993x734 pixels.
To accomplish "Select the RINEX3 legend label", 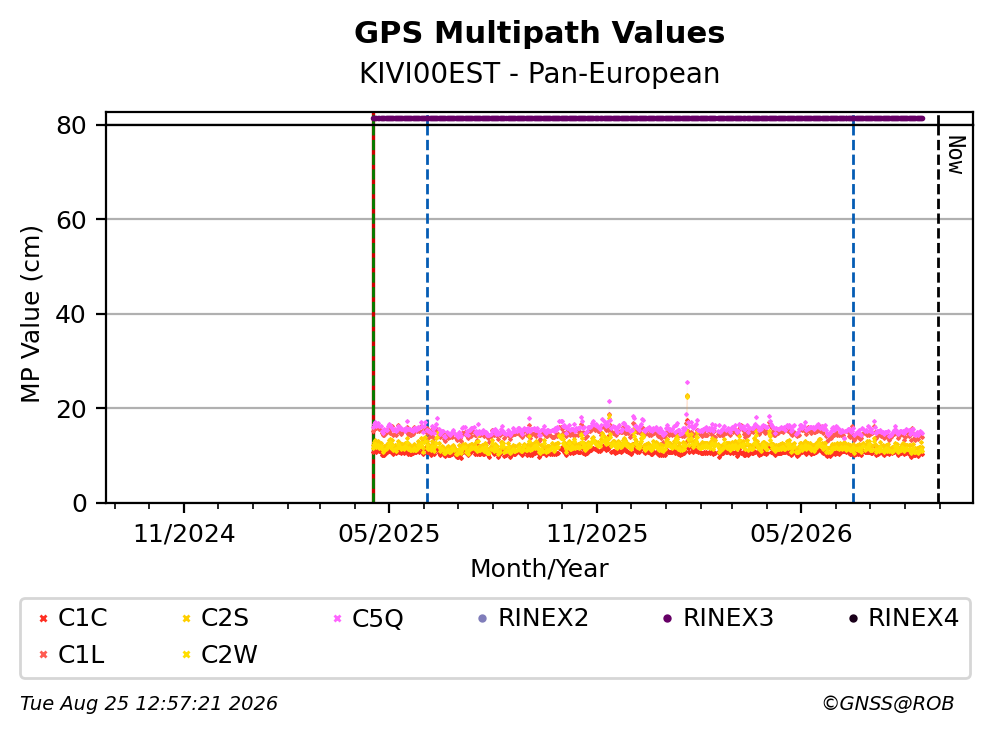I will tap(728, 618).
